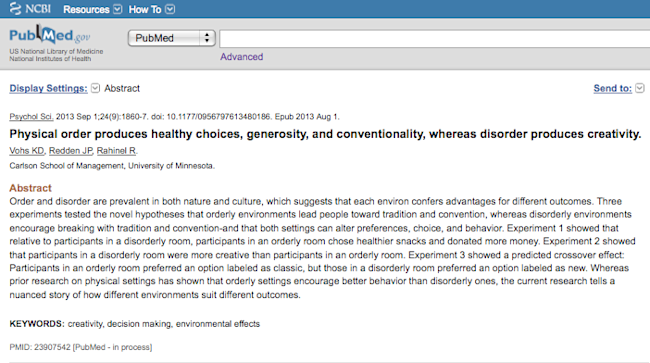Click the US National Library of Medicine text
Screen dimensions: 650x363
56,51
